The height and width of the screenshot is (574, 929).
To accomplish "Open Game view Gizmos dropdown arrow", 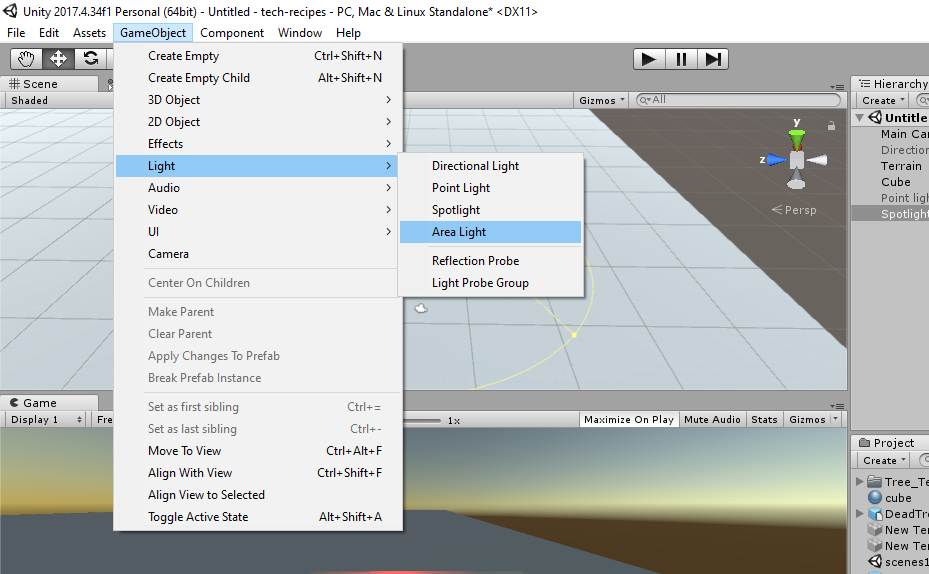I will [835, 419].
